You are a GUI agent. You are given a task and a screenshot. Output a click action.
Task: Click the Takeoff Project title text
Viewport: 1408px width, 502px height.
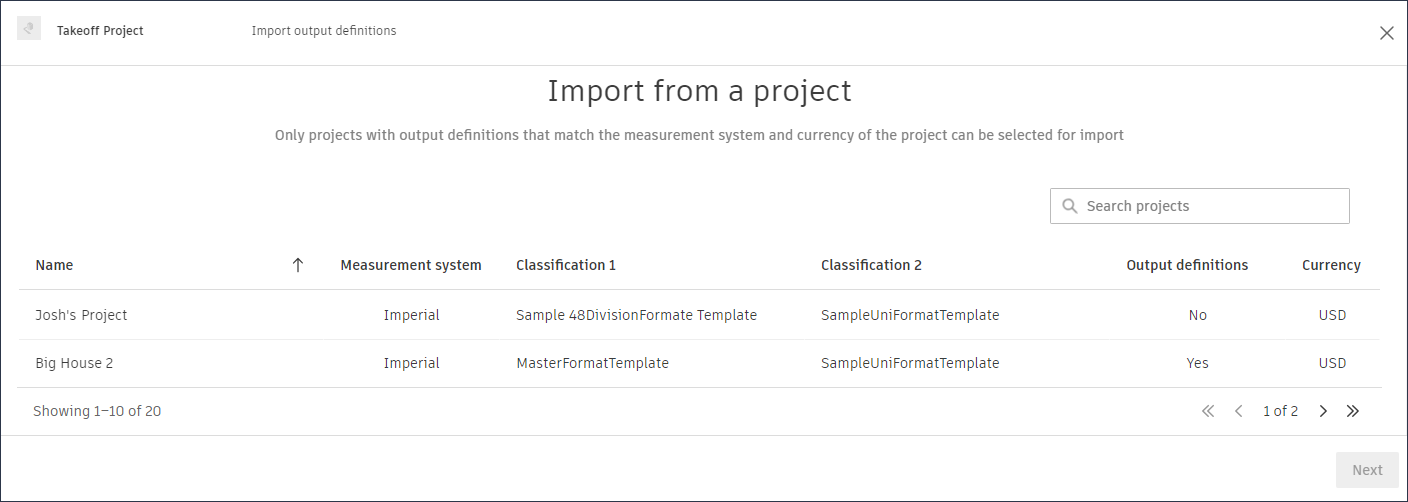100,31
